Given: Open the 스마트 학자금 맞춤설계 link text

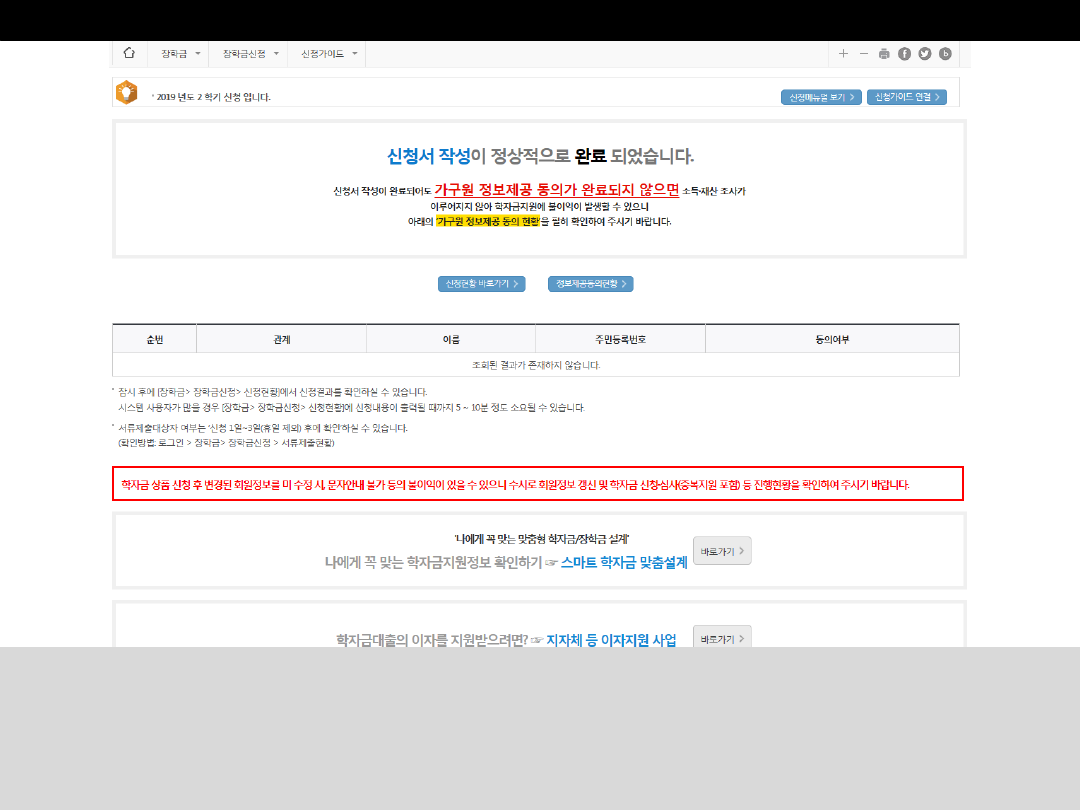Looking at the screenshot, I should coord(624,563).
